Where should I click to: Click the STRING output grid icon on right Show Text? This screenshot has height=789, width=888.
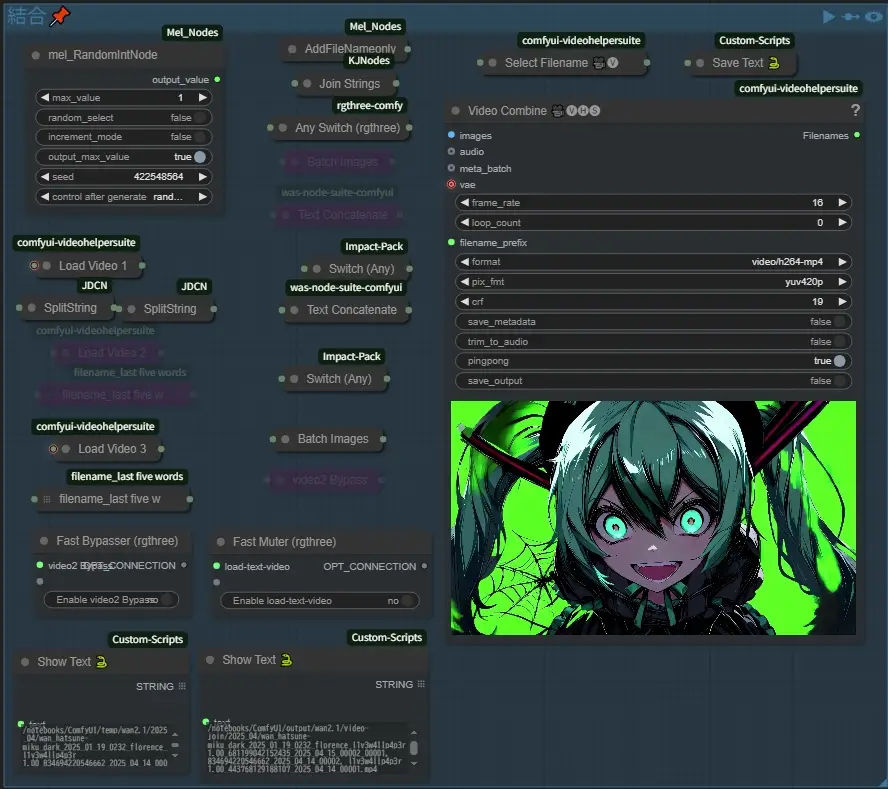(421, 684)
